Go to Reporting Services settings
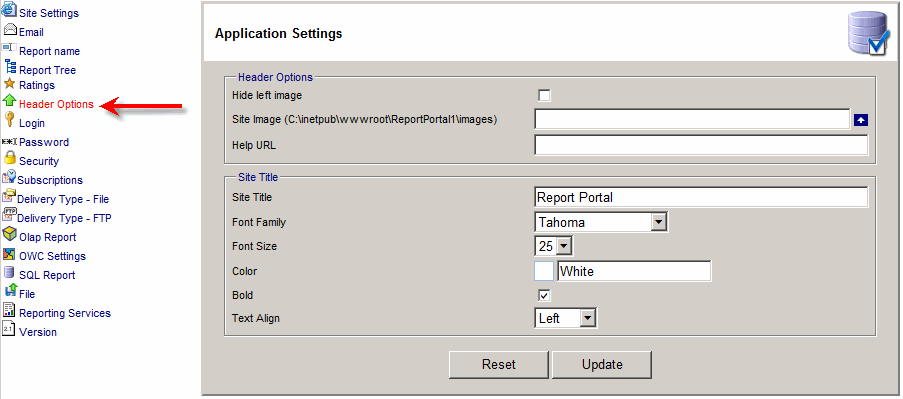This screenshot has width=903, height=399. (65, 313)
